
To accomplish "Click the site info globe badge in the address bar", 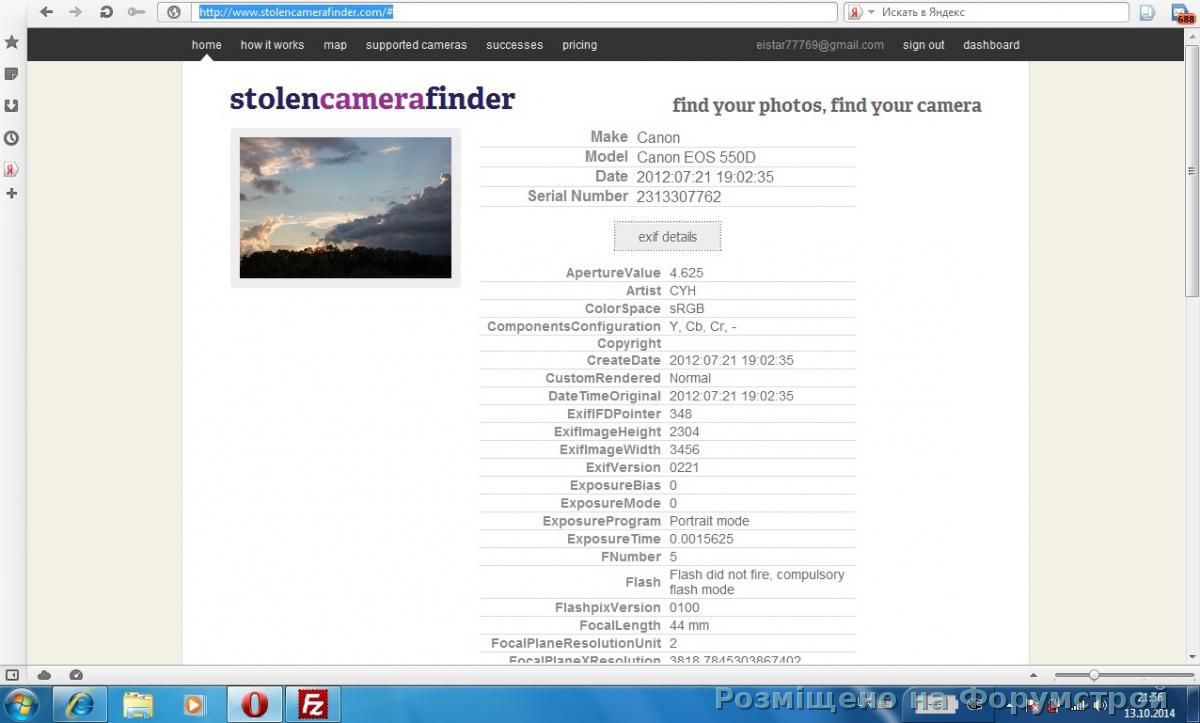I will tap(174, 12).
